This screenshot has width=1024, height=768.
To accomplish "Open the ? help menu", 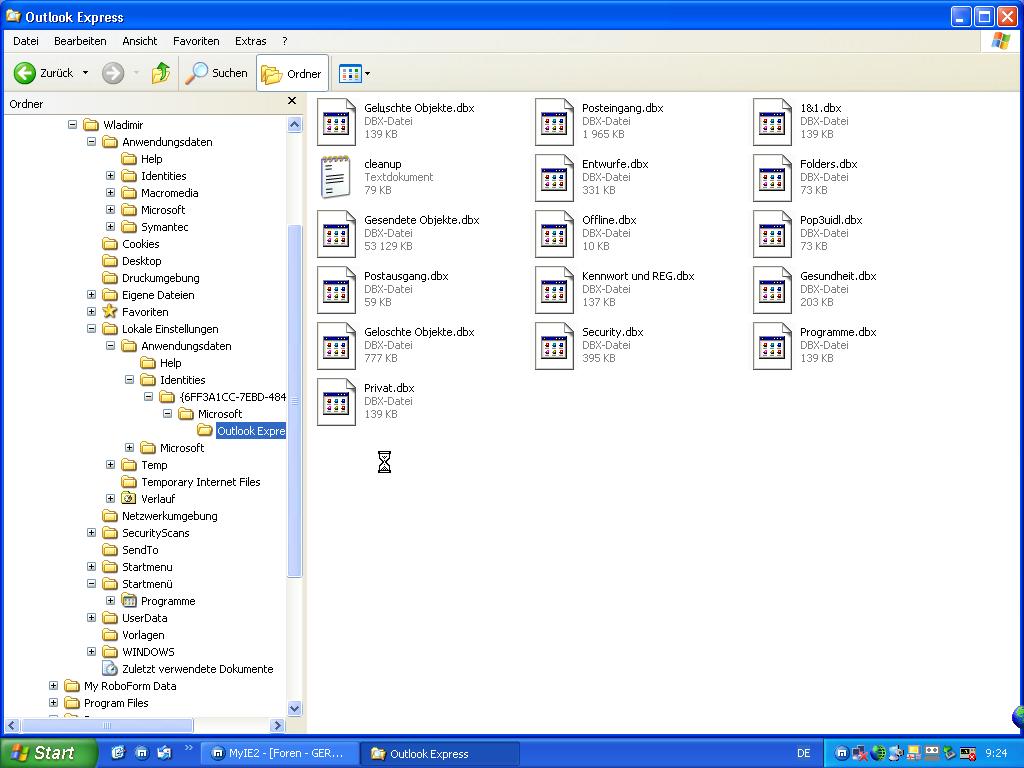I will pyautogui.click(x=285, y=40).
